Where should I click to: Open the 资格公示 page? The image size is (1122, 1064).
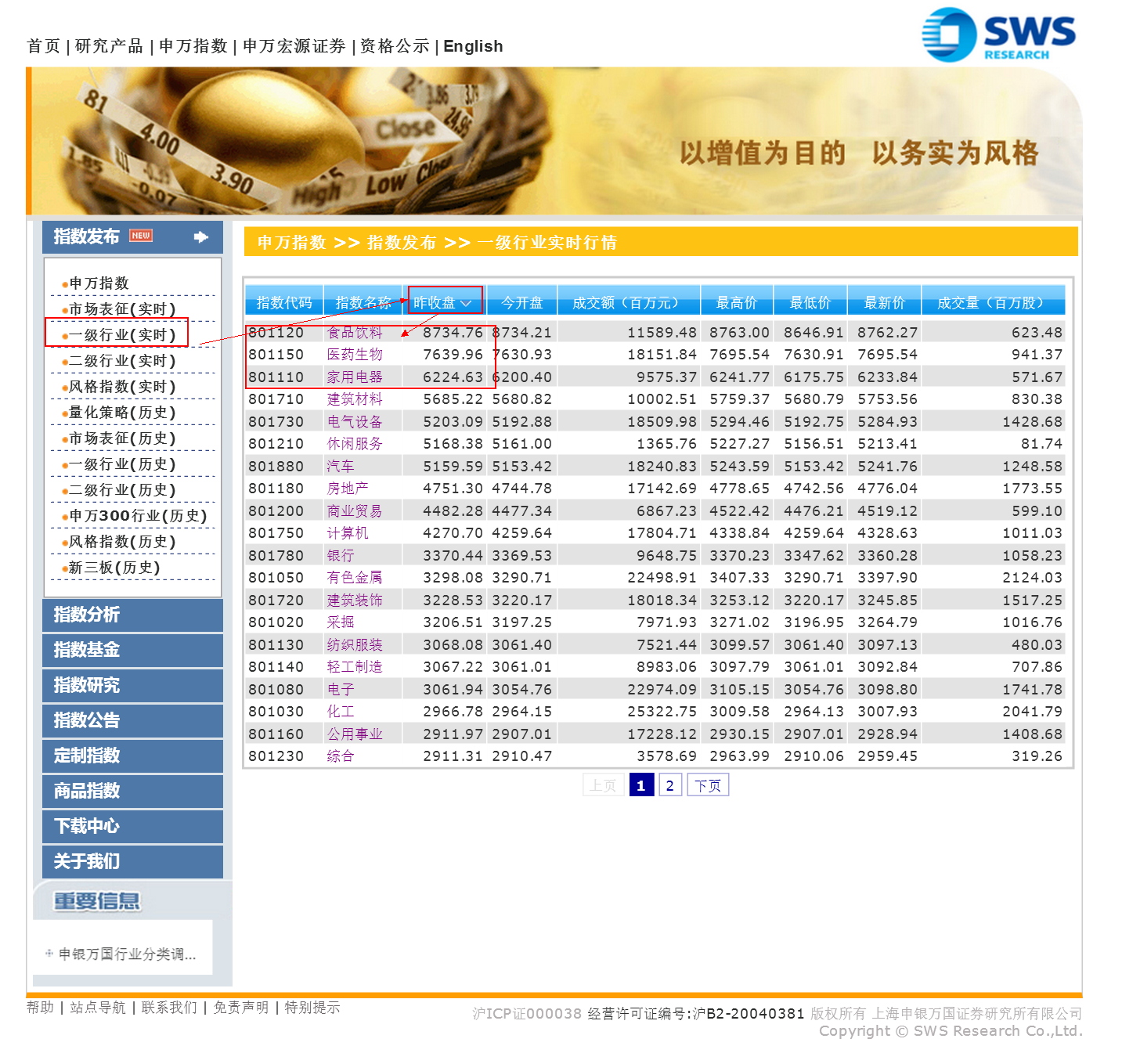point(395,46)
